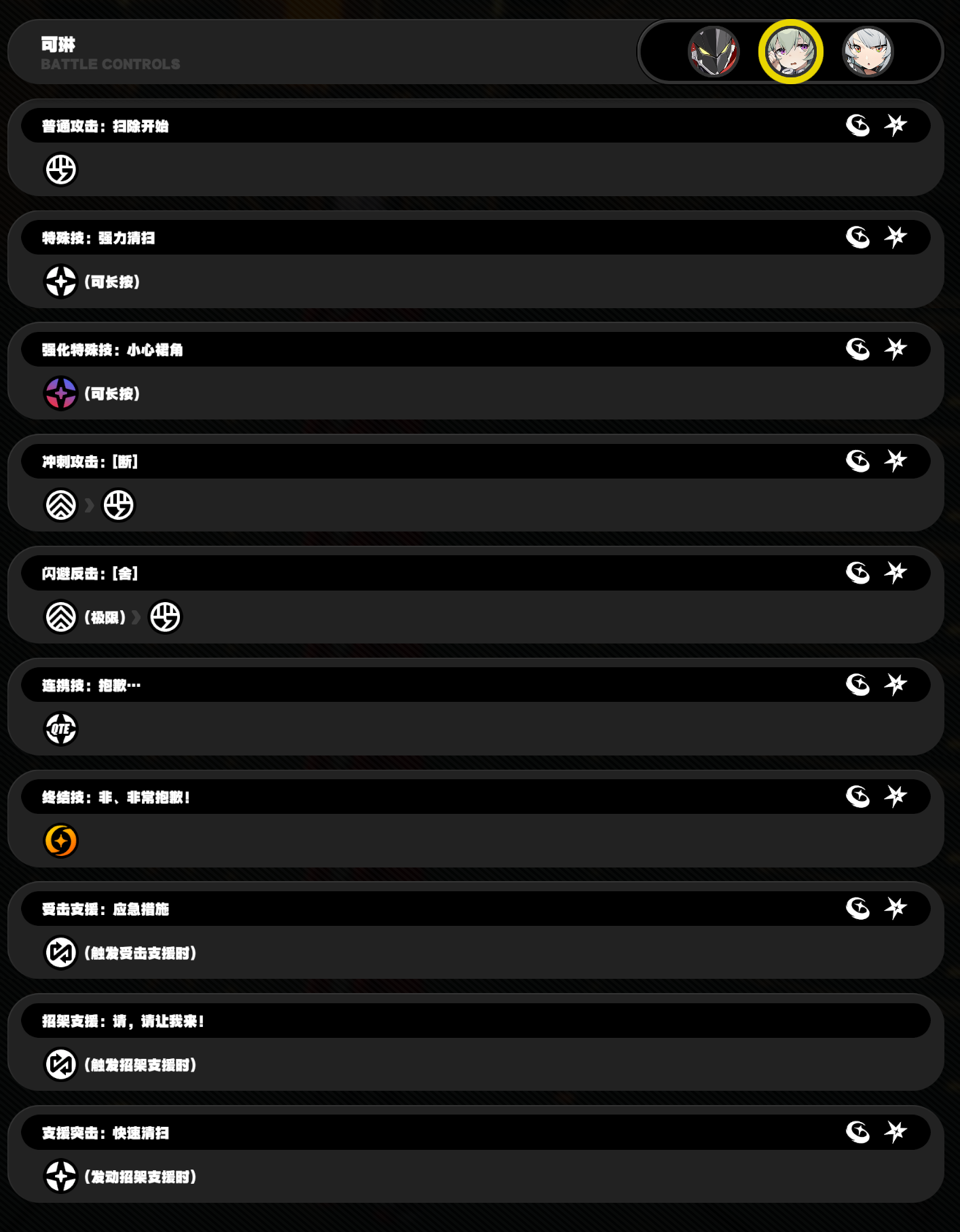Click the fist icon in the 闪避反击 combo
Image resolution: width=960 pixels, height=1232 pixels.
click(166, 617)
